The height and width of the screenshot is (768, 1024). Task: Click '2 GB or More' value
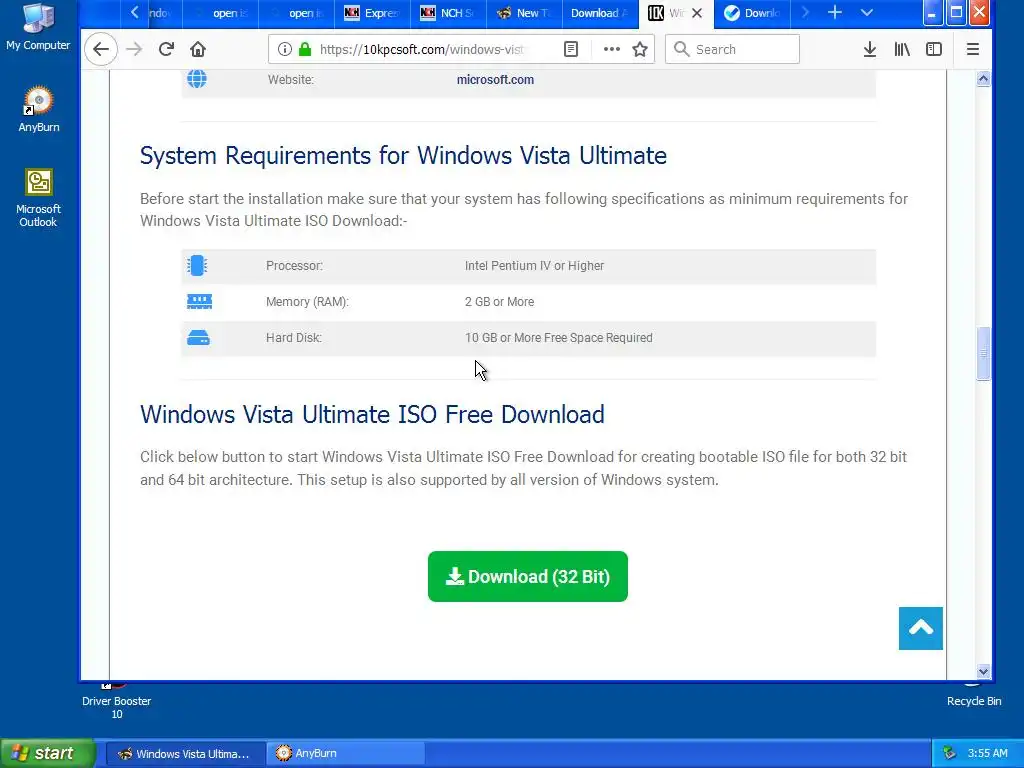tap(500, 302)
